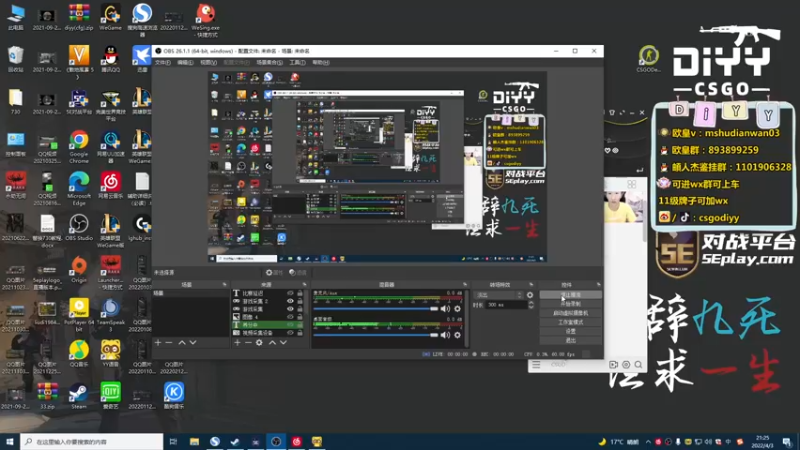This screenshot has width=800, height=450.
Task: Move scene down in Scenes panel
Action: click(x=193, y=343)
